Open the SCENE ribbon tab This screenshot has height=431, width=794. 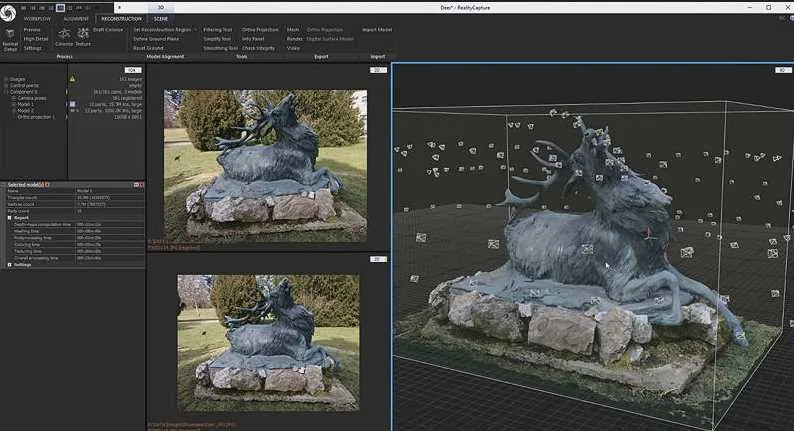pyautogui.click(x=161, y=19)
